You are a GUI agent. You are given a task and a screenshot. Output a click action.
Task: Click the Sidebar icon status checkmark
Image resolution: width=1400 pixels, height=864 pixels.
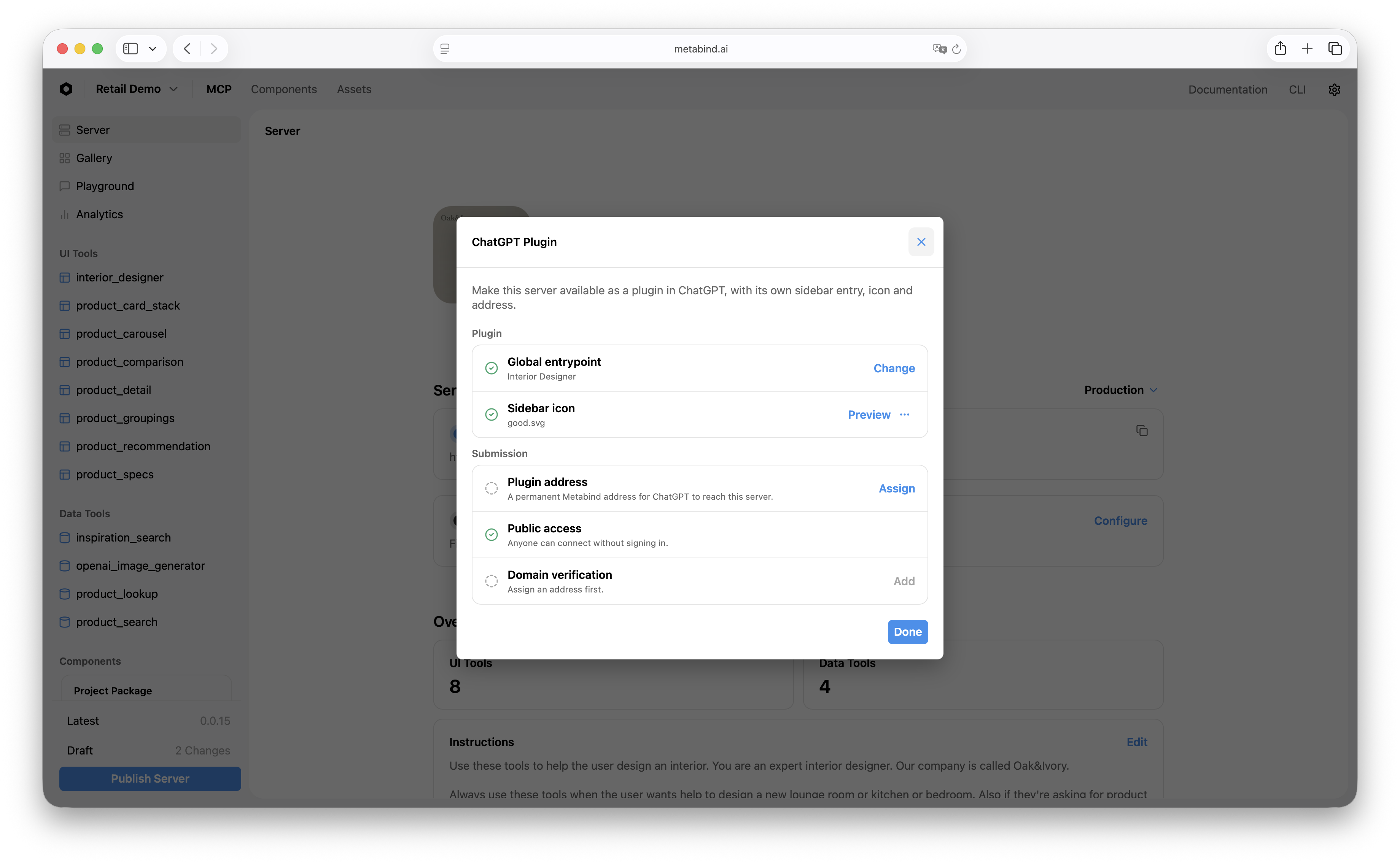491,415
